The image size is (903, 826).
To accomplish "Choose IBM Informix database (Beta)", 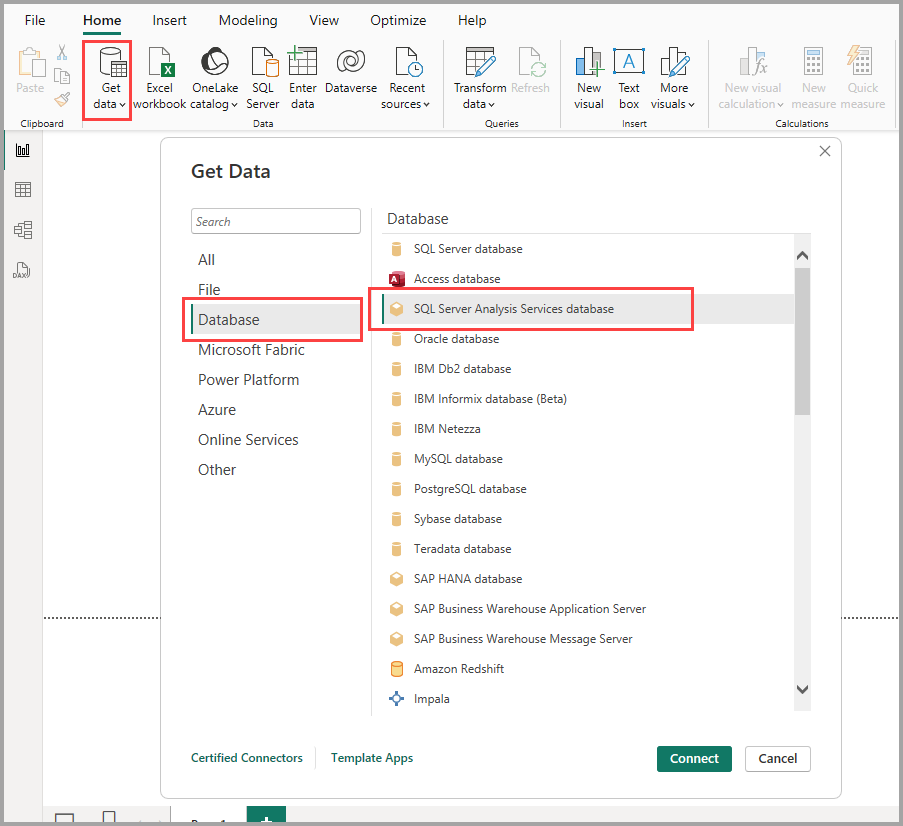I will (x=587, y=399).
